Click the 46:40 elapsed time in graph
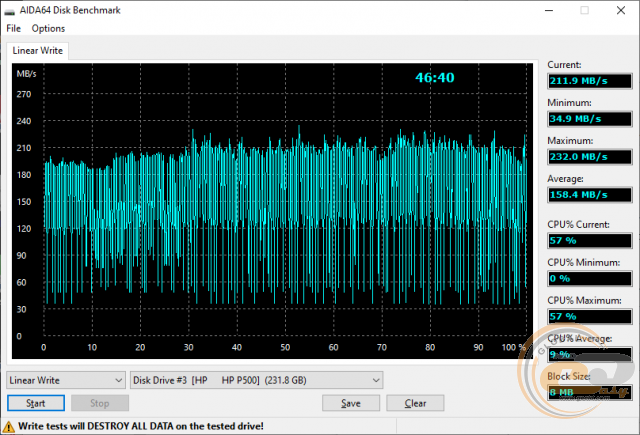The width and height of the screenshot is (640, 435). (435, 78)
